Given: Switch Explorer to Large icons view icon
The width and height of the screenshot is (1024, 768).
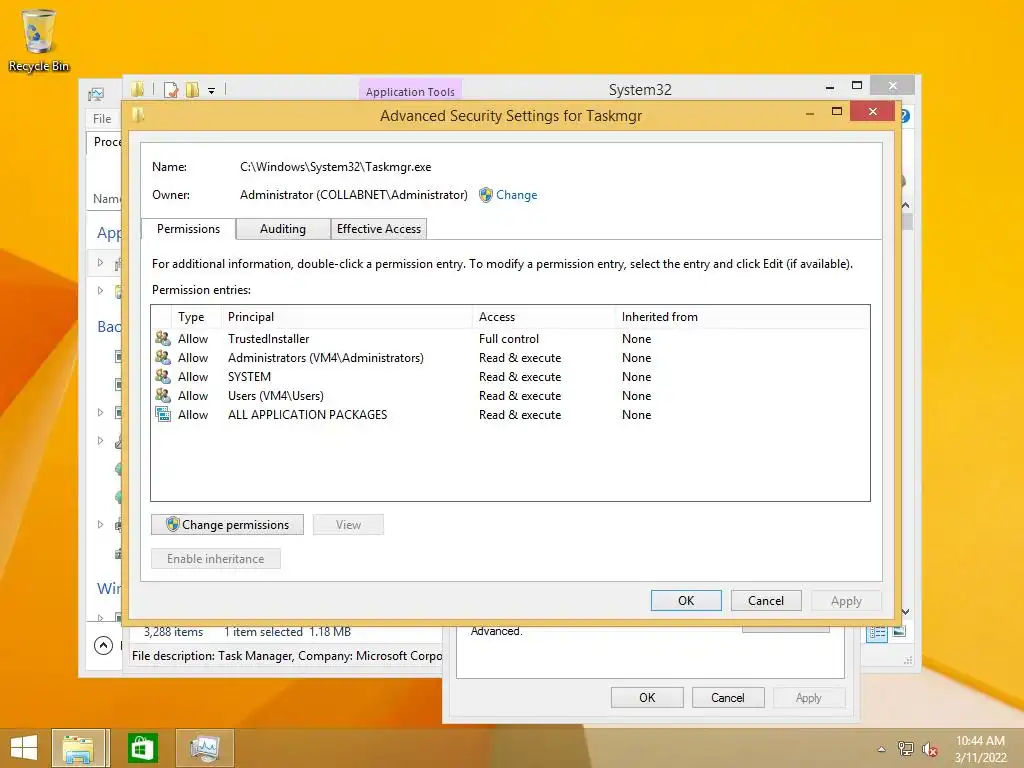Looking at the screenshot, I should click(x=899, y=632).
